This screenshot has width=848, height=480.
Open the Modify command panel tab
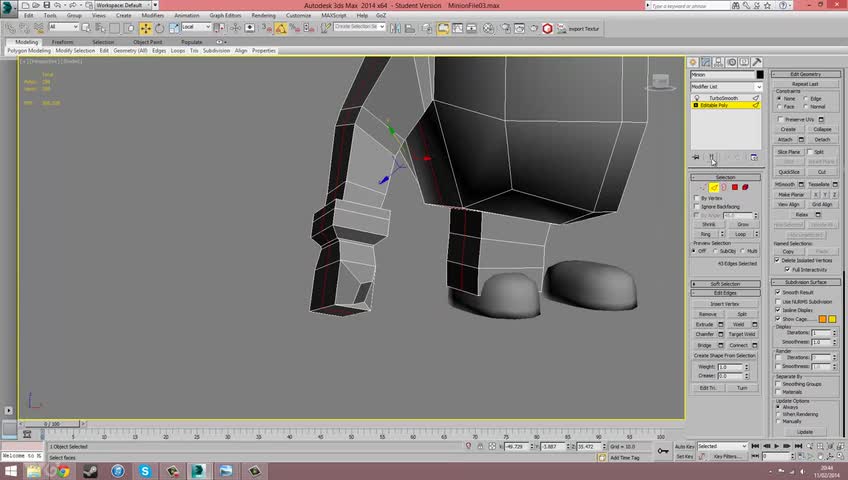point(706,62)
